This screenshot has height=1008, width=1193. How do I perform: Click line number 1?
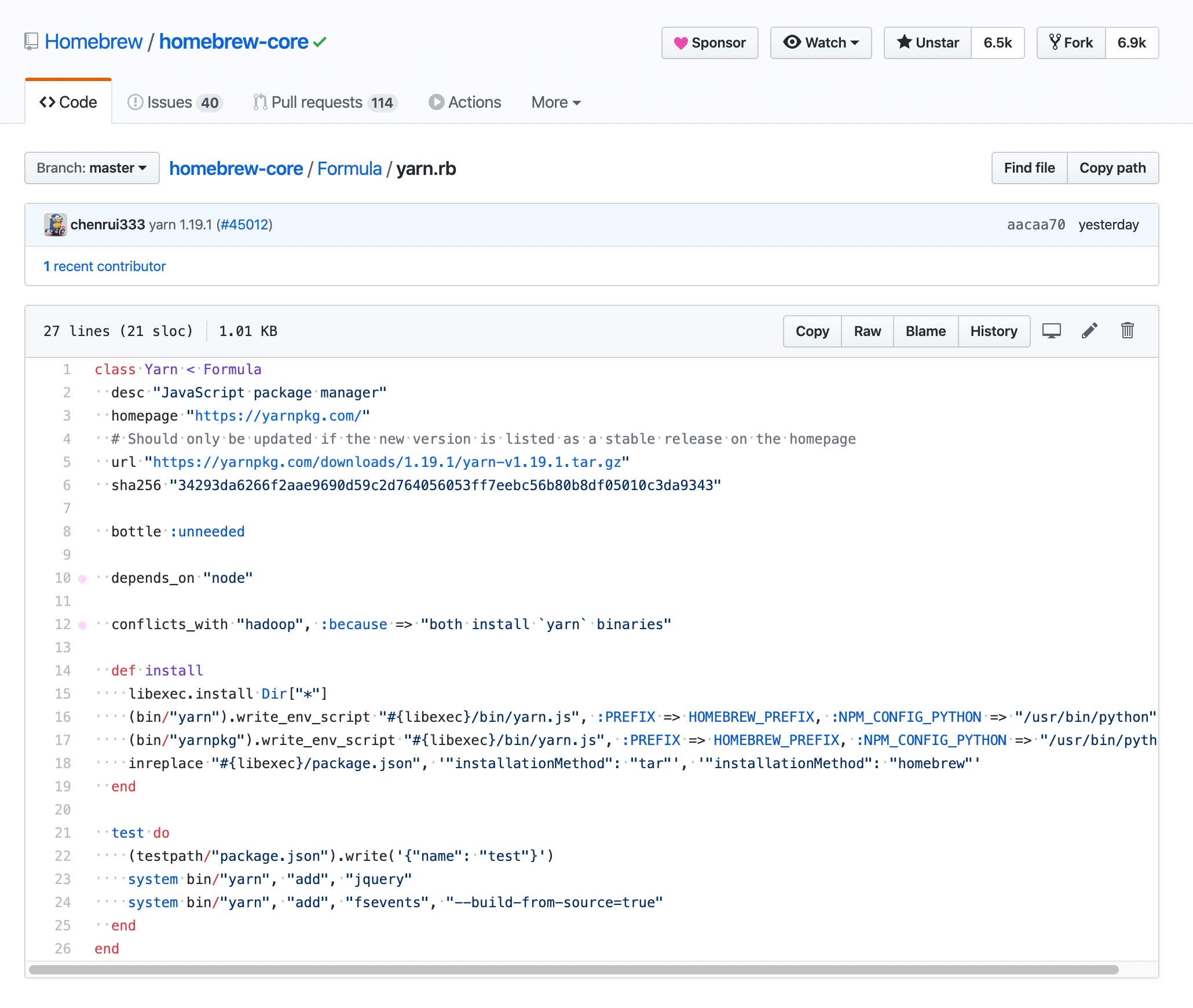[67, 370]
